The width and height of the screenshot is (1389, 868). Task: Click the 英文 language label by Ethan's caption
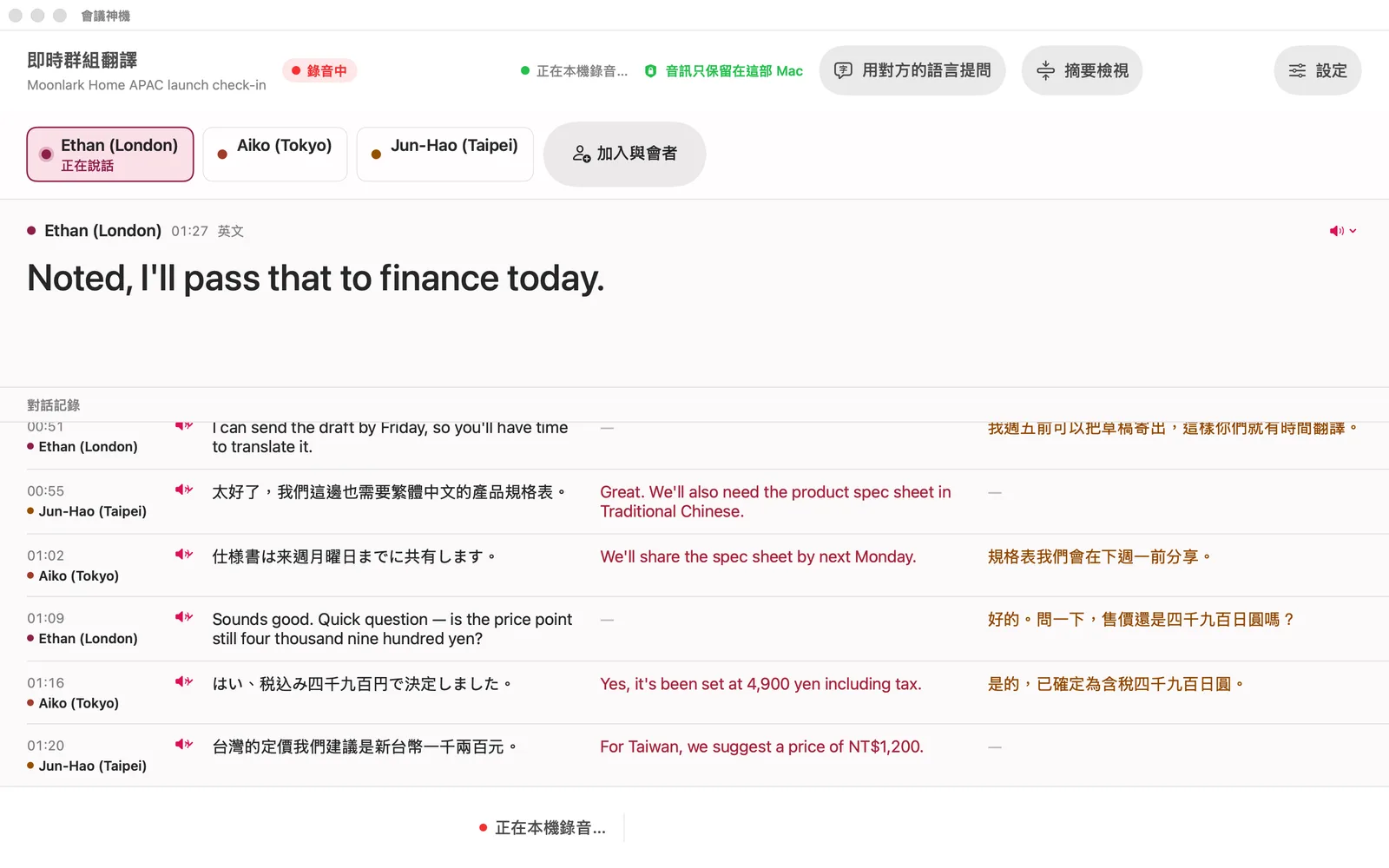tap(230, 231)
